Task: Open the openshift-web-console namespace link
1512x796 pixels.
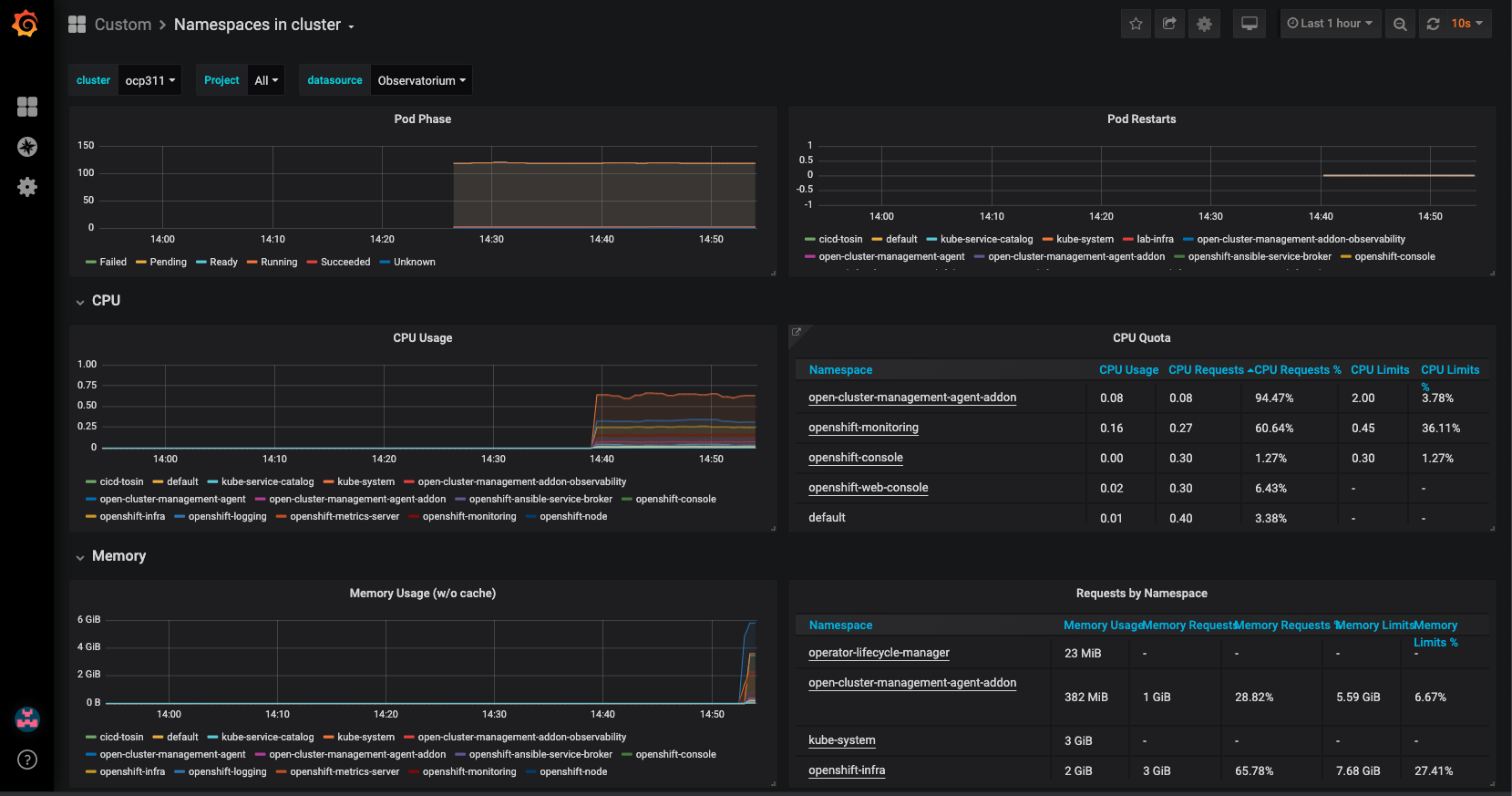Action: point(869,488)
